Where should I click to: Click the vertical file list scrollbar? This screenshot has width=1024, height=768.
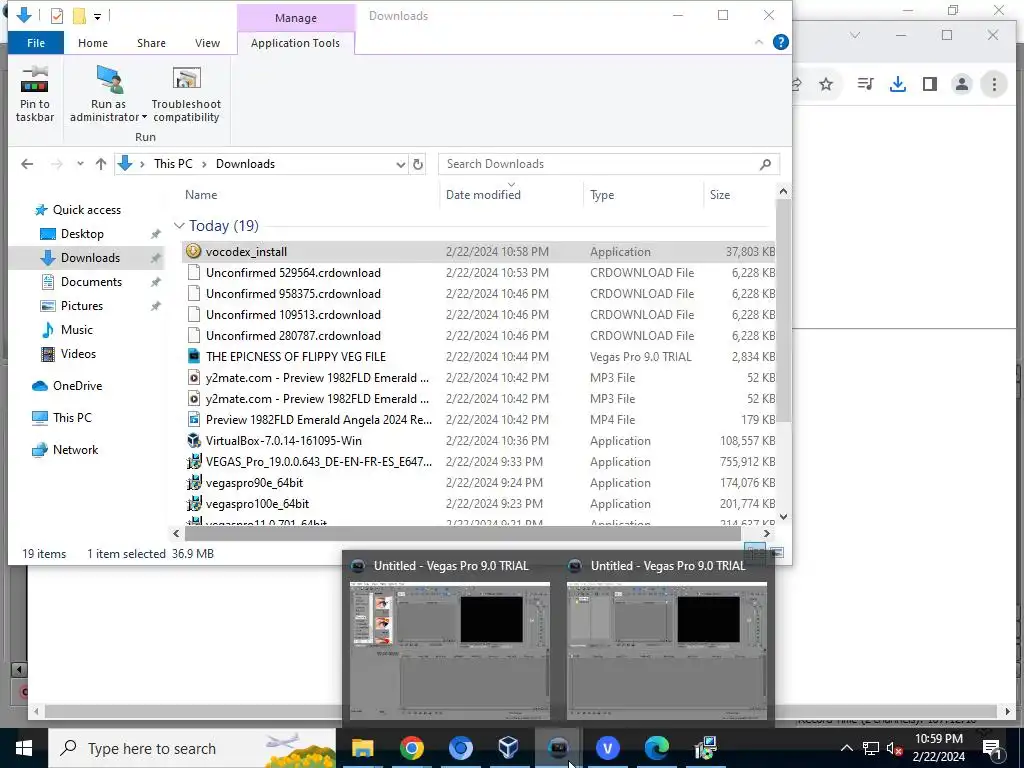point(783,310)
